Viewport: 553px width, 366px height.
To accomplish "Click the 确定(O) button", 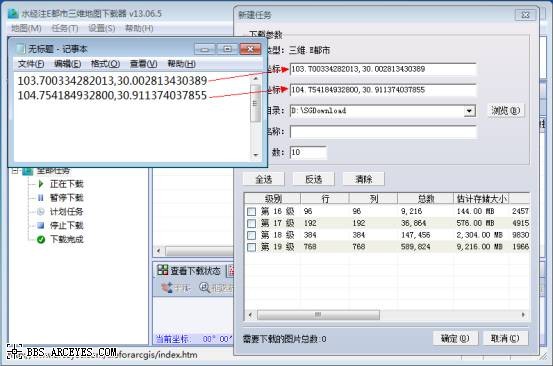I will coord(455,338).
